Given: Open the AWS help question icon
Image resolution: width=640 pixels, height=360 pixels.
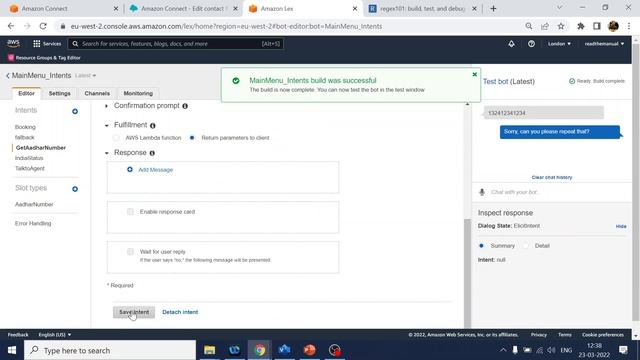Looking at the screenshot, I should coord(531,44).
